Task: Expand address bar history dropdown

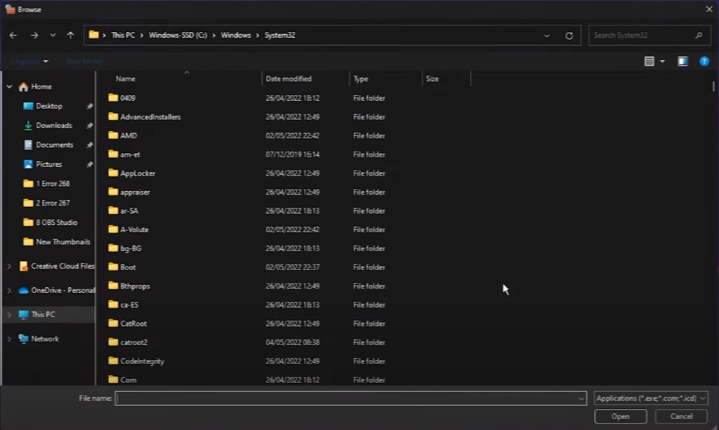Action: [x=547, y=36]
